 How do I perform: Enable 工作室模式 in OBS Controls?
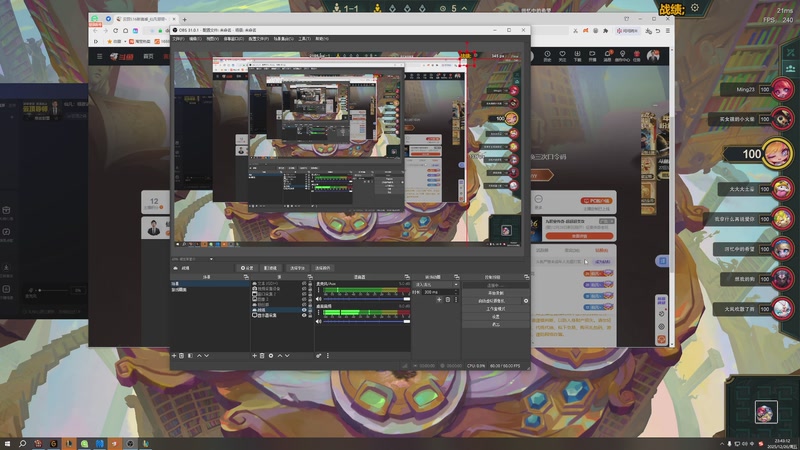point(495,309)
